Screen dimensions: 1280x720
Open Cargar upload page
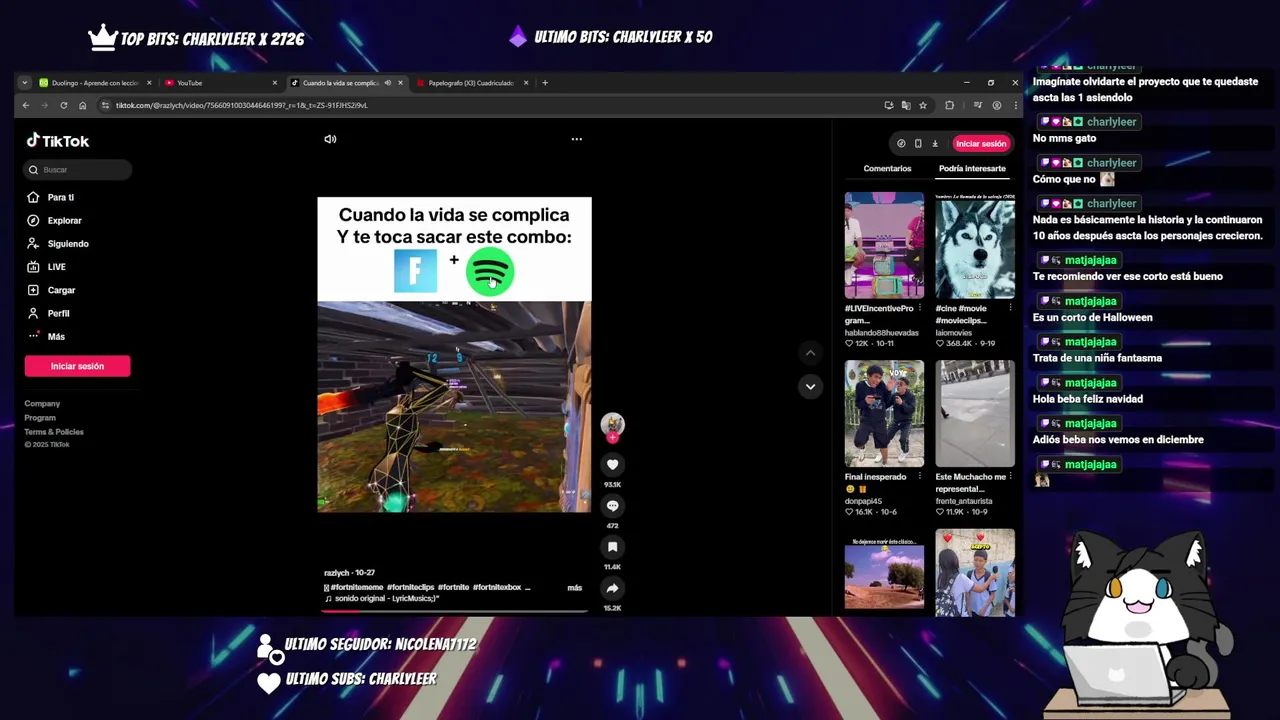point(61,290)
